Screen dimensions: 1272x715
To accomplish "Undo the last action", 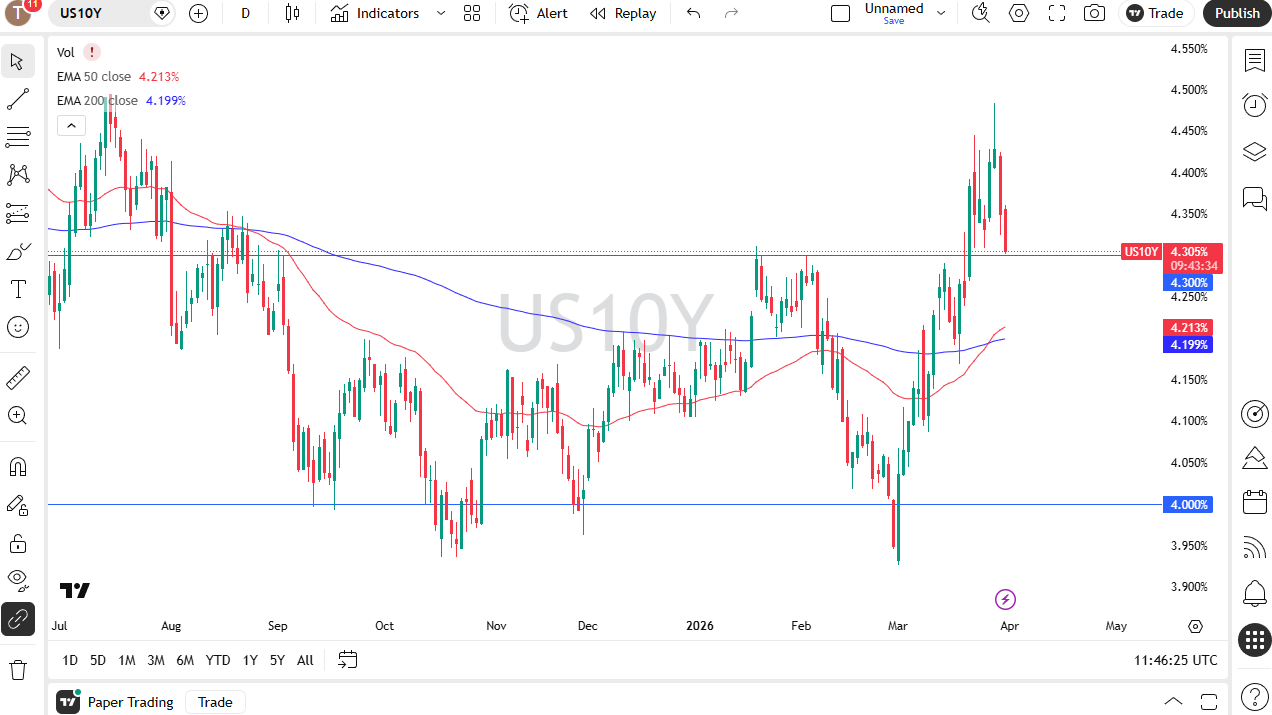I will click(x=693, y=13).
